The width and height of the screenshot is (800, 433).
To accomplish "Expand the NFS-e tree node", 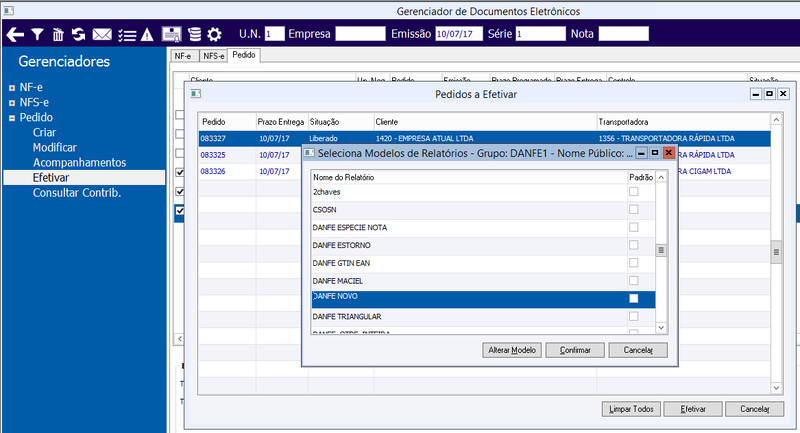I will click(12, 103).
